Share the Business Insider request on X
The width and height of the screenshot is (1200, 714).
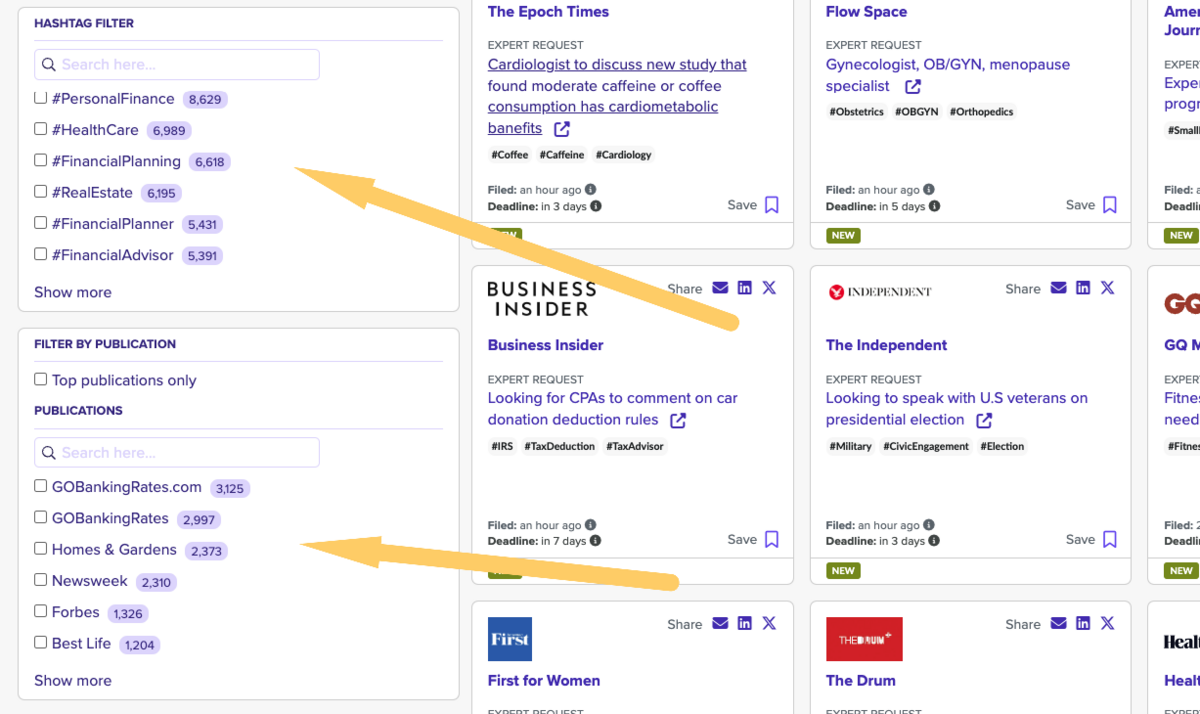769,288
